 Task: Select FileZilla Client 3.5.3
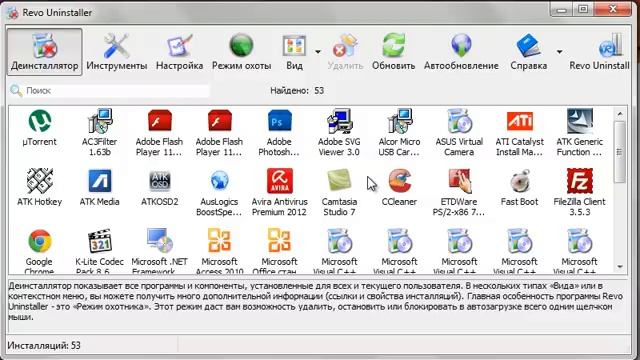(x=580, y=193)
